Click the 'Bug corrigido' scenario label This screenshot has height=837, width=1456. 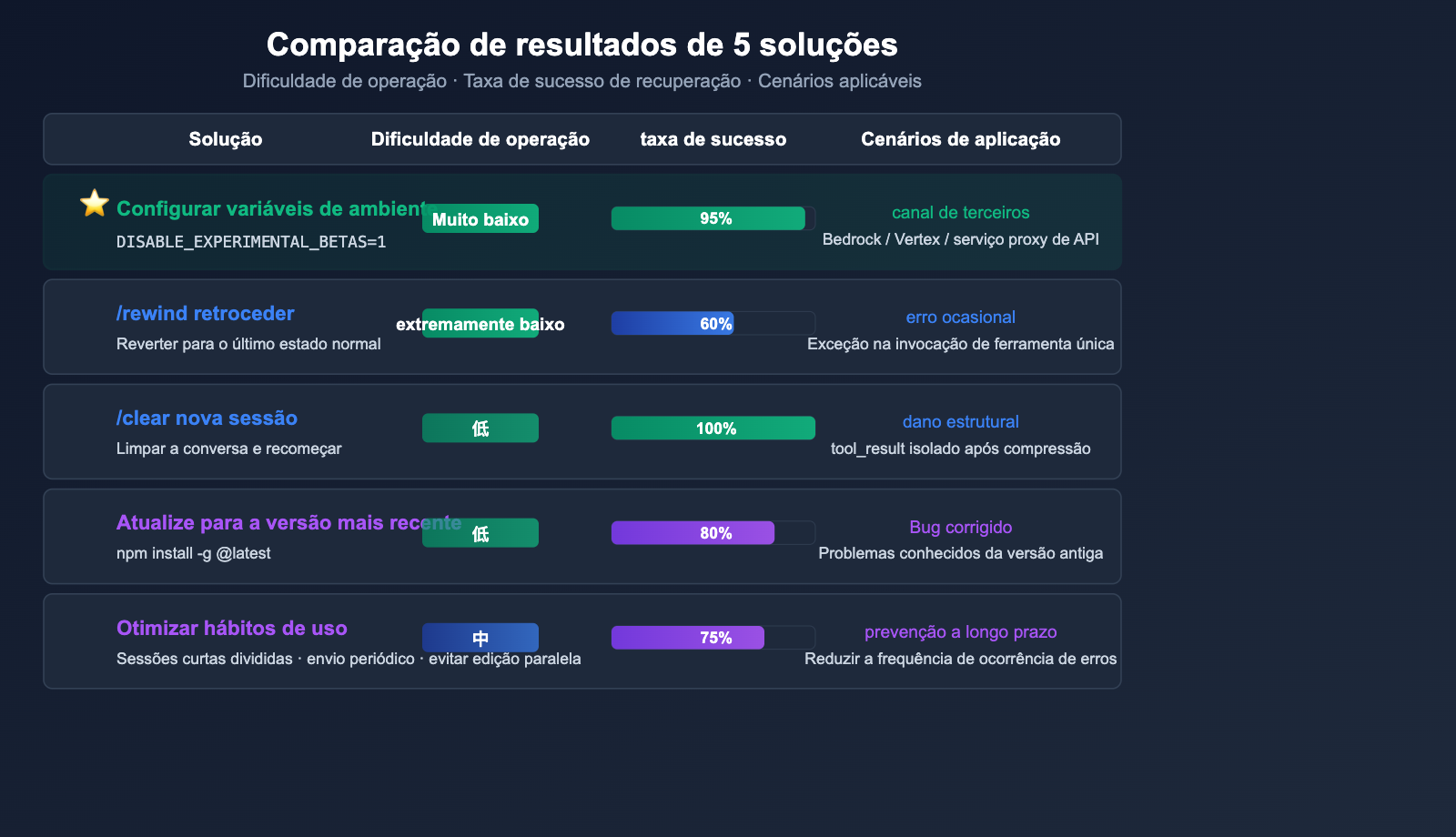(x=961, y=528)
